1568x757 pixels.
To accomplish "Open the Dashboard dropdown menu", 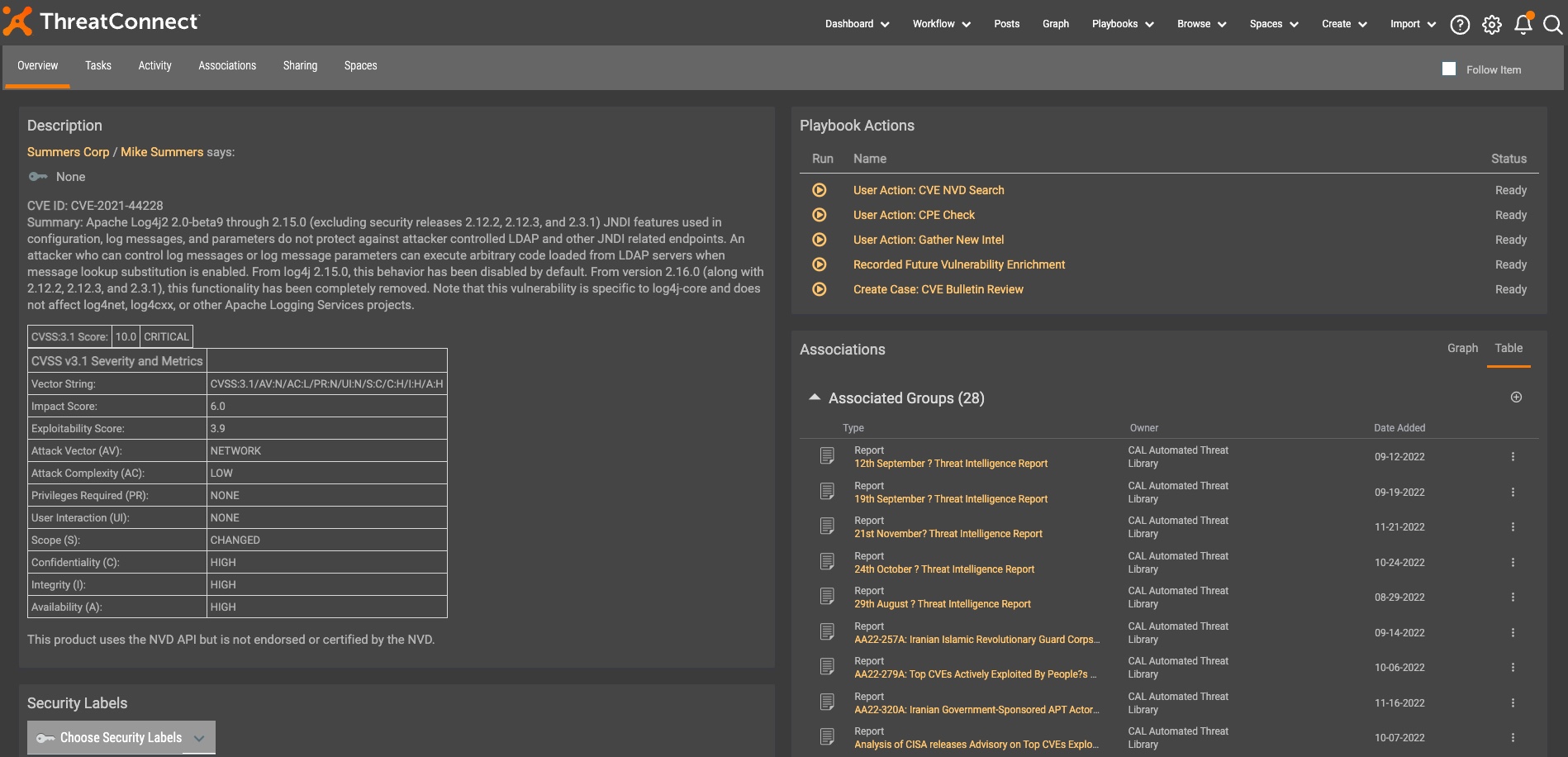I will pos(857,24).
